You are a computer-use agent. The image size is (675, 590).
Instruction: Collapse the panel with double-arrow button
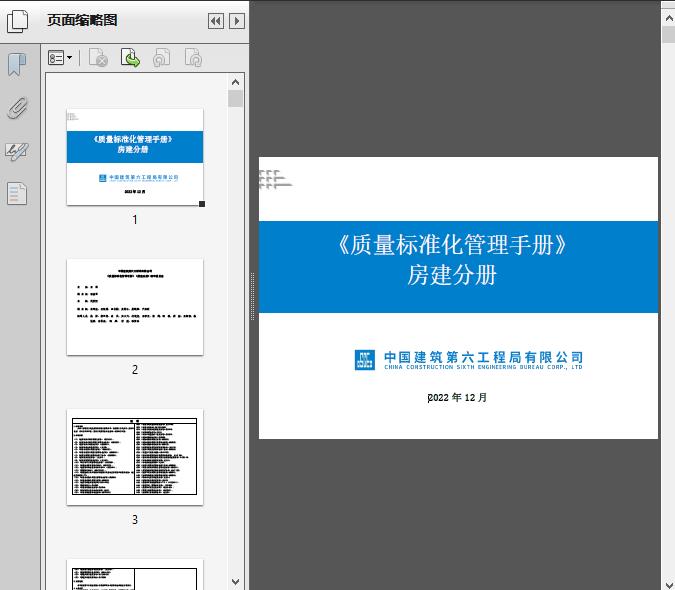(216, 21)
